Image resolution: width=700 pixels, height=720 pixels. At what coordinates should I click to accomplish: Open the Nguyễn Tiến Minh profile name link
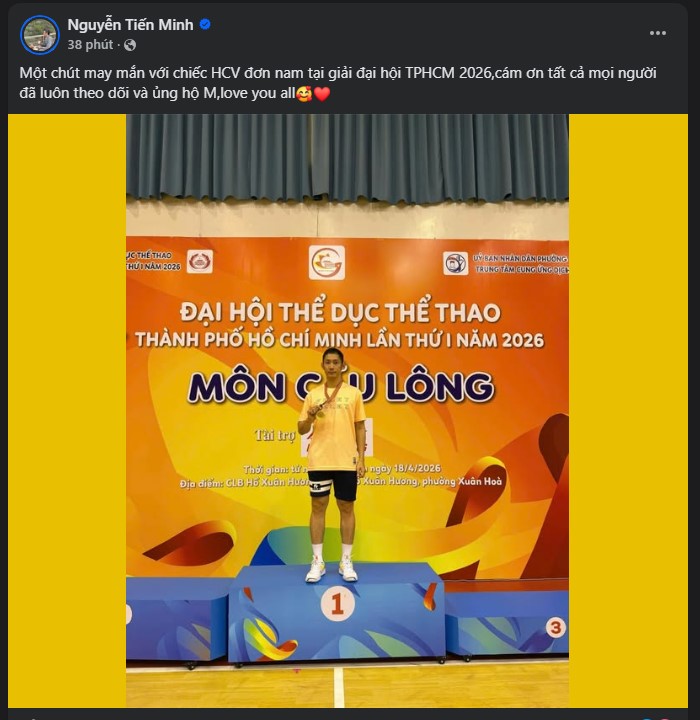[130, 25]
